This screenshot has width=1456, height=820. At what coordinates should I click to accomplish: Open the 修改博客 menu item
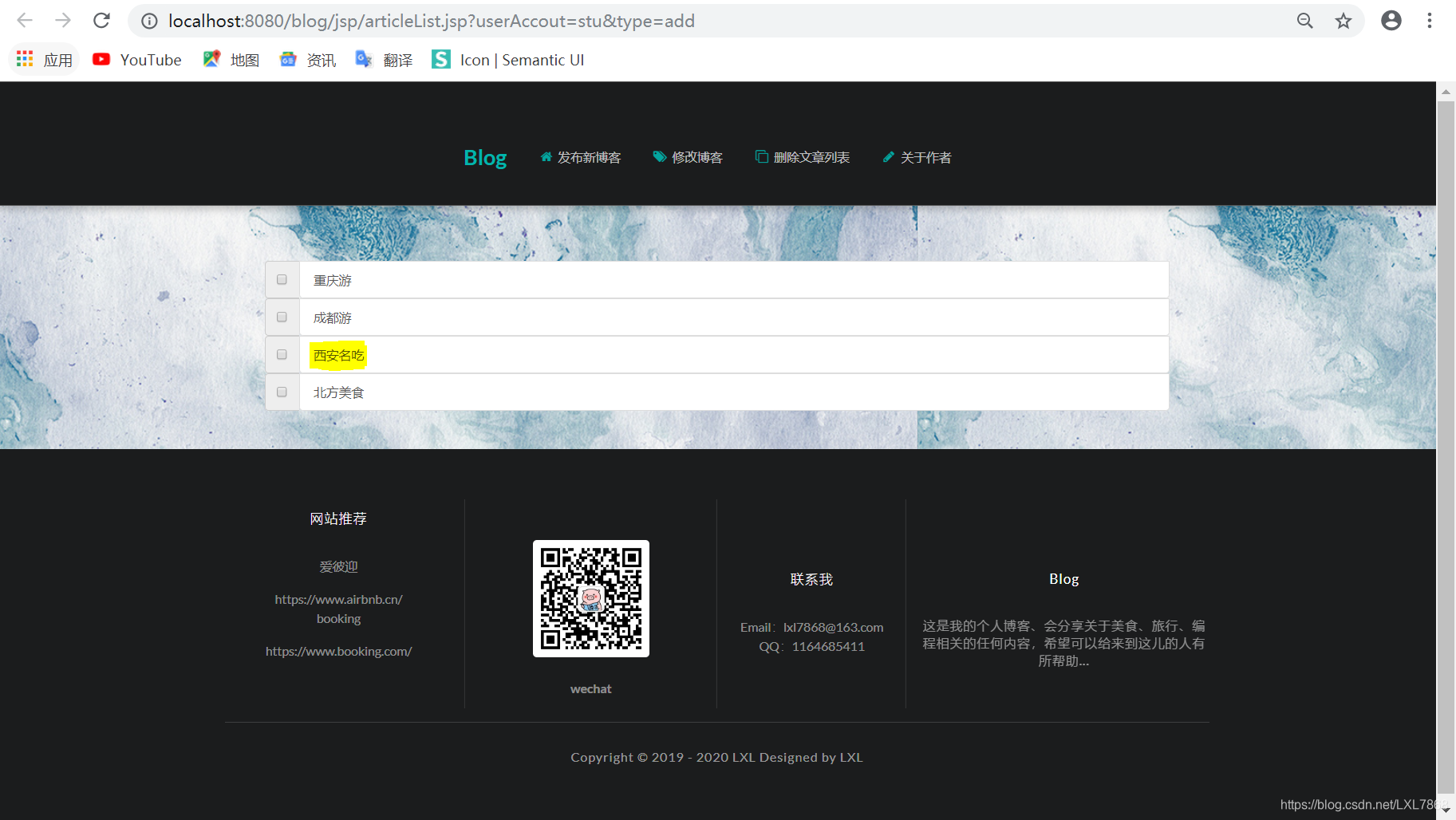coord(688,157)
